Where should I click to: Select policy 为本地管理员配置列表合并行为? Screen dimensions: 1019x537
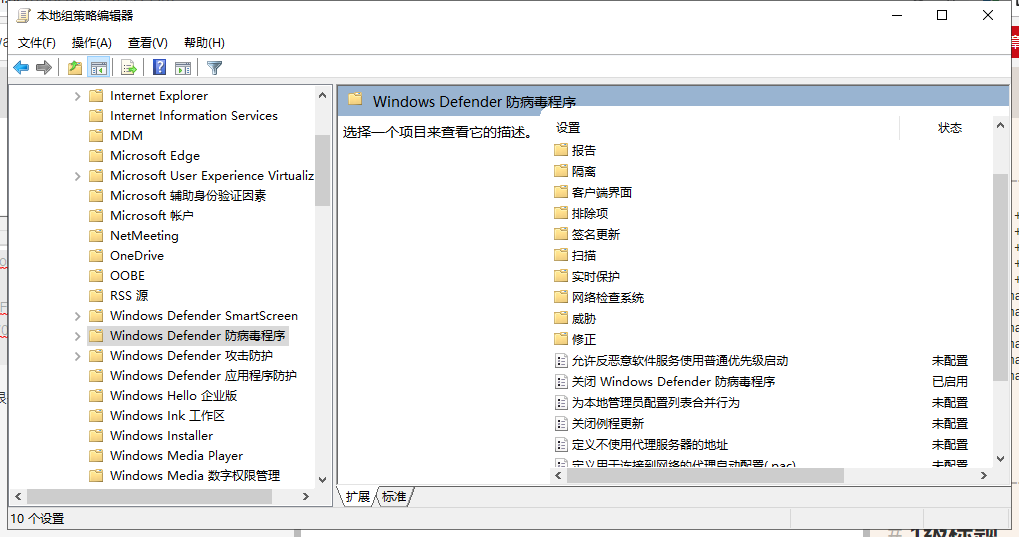pyautogui.click(x=655, y=403)
